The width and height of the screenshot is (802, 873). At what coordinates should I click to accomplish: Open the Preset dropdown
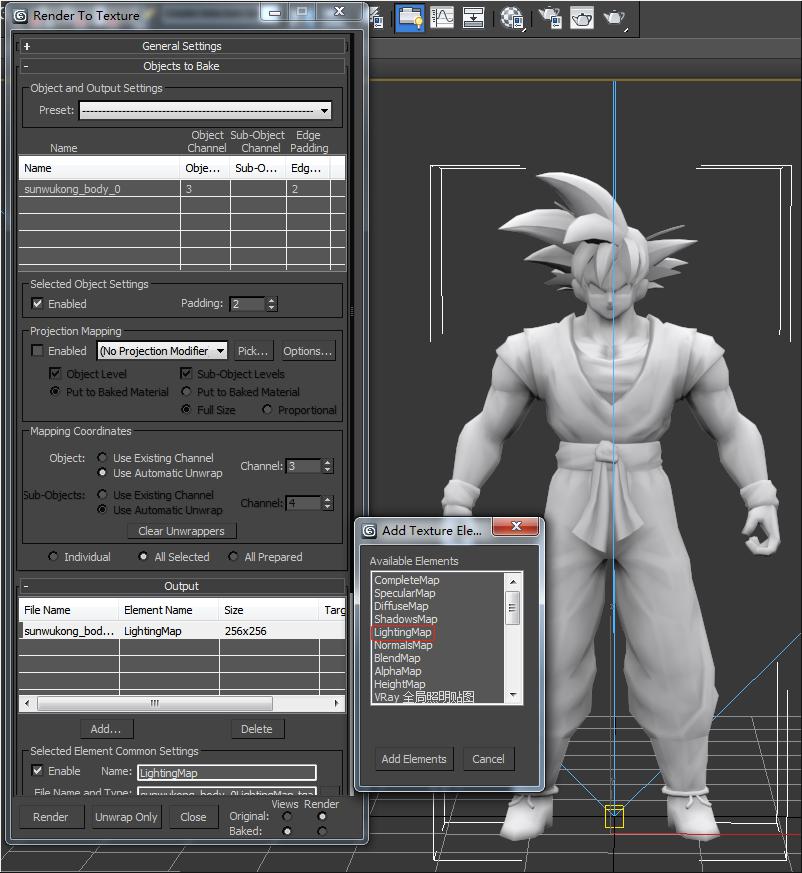pos(206,110)
